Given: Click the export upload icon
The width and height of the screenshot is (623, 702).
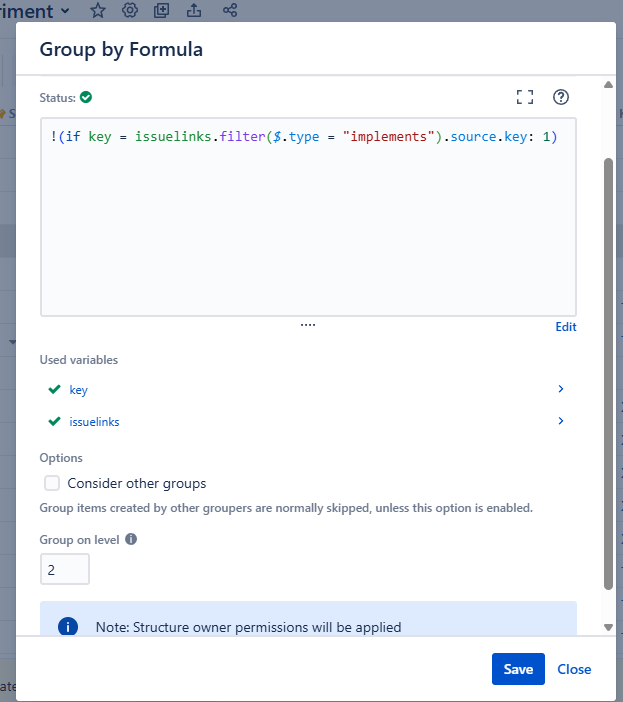Looking at the screenshot, I should [x=194, y=10].
